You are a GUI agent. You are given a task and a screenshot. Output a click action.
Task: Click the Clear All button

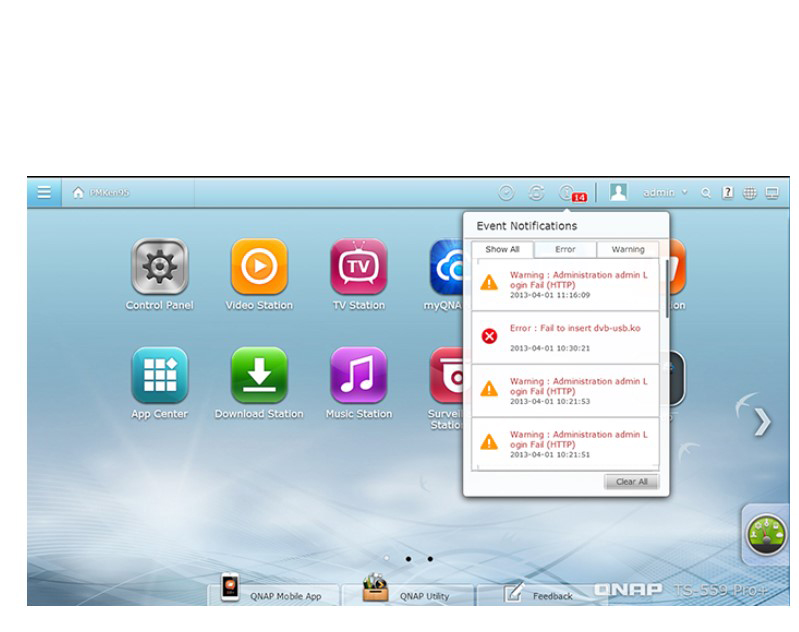pyautogui.click(x=631, y=482)
